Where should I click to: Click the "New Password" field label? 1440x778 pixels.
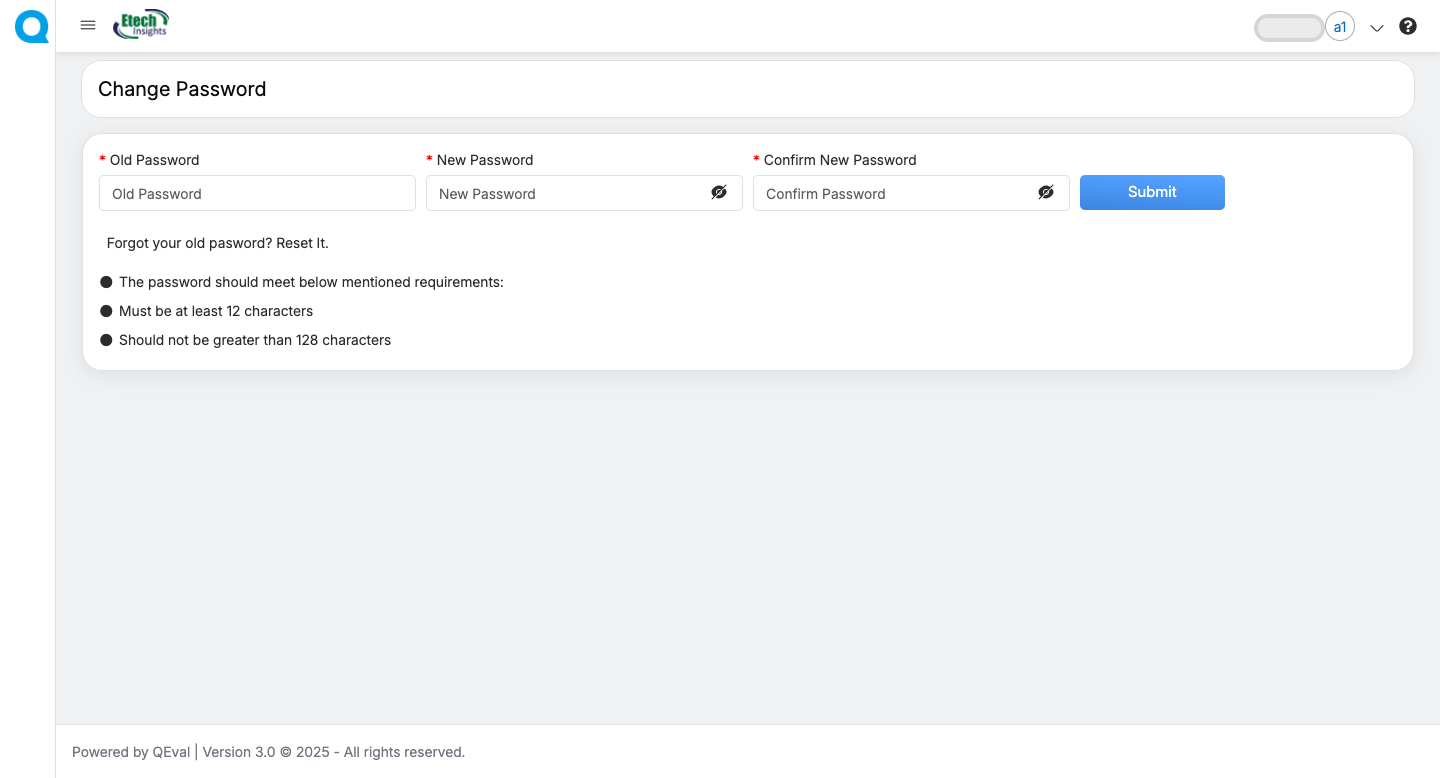pos(485,160)
